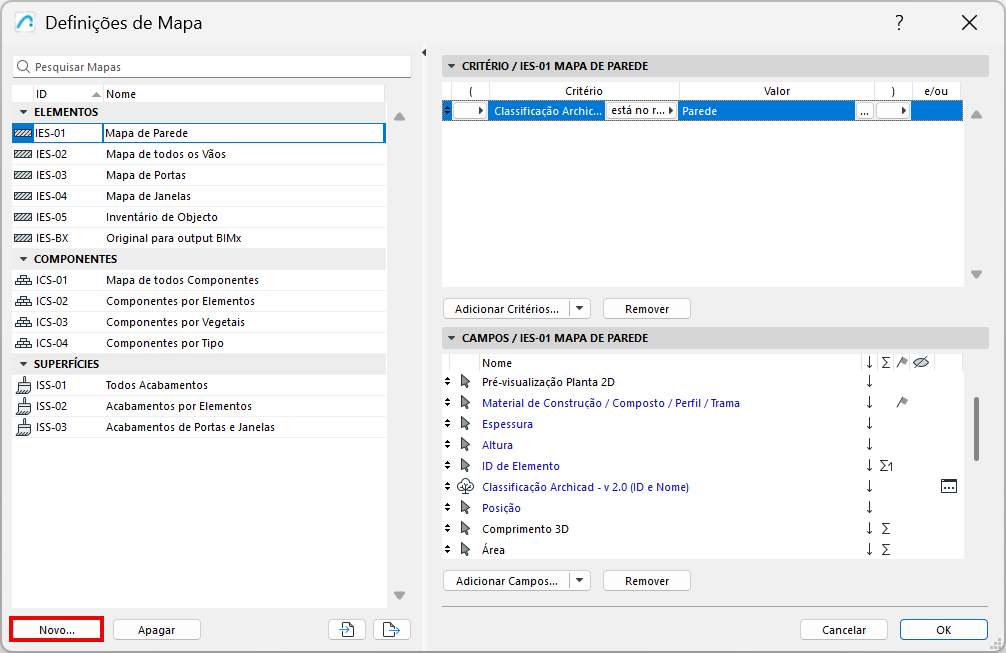Click the cursor icon beside Pré-visualização Planta 2D
Screen dimensions: 1006x653
(x=465, y=382)
